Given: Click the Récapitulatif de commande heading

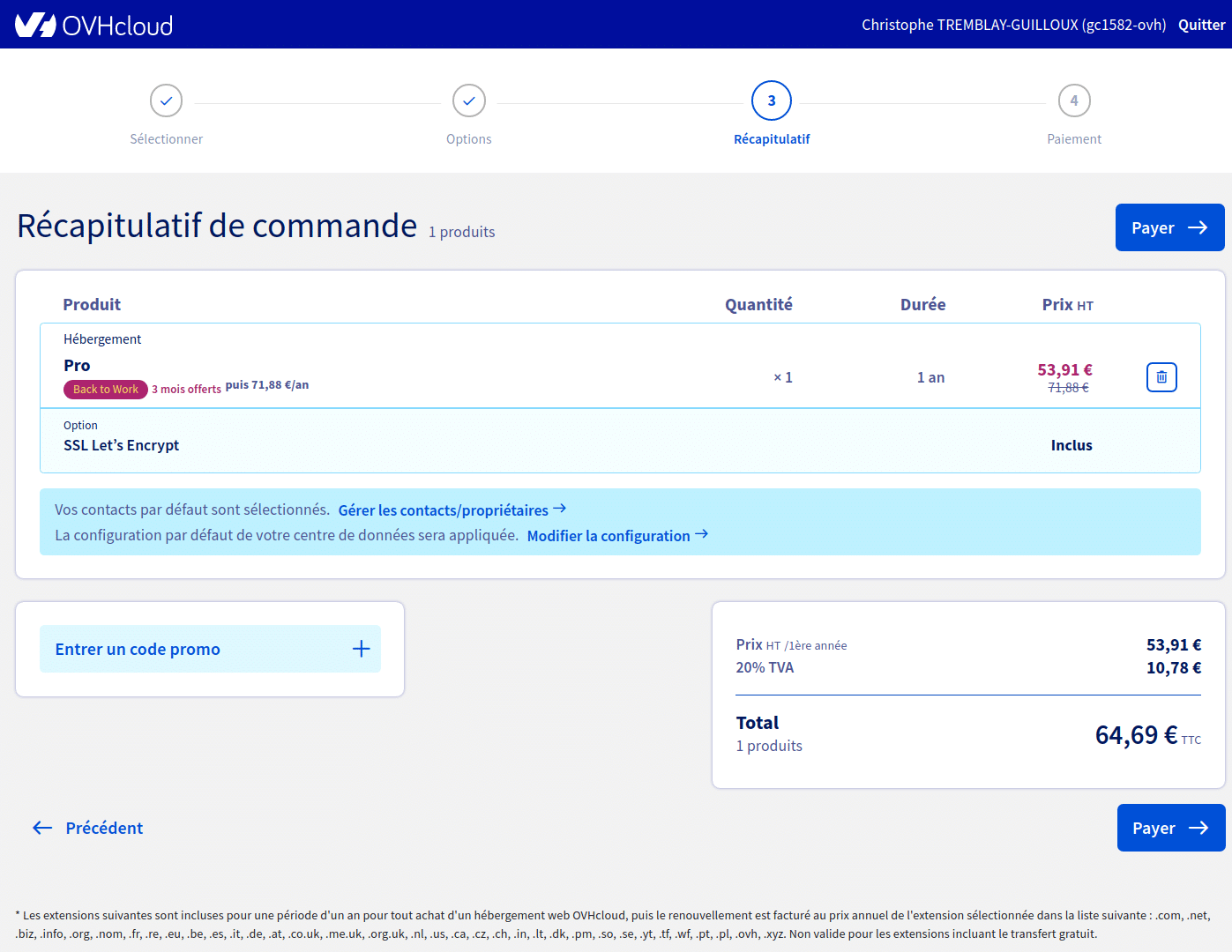Looking at the screenshot, I should click(217, 227).
